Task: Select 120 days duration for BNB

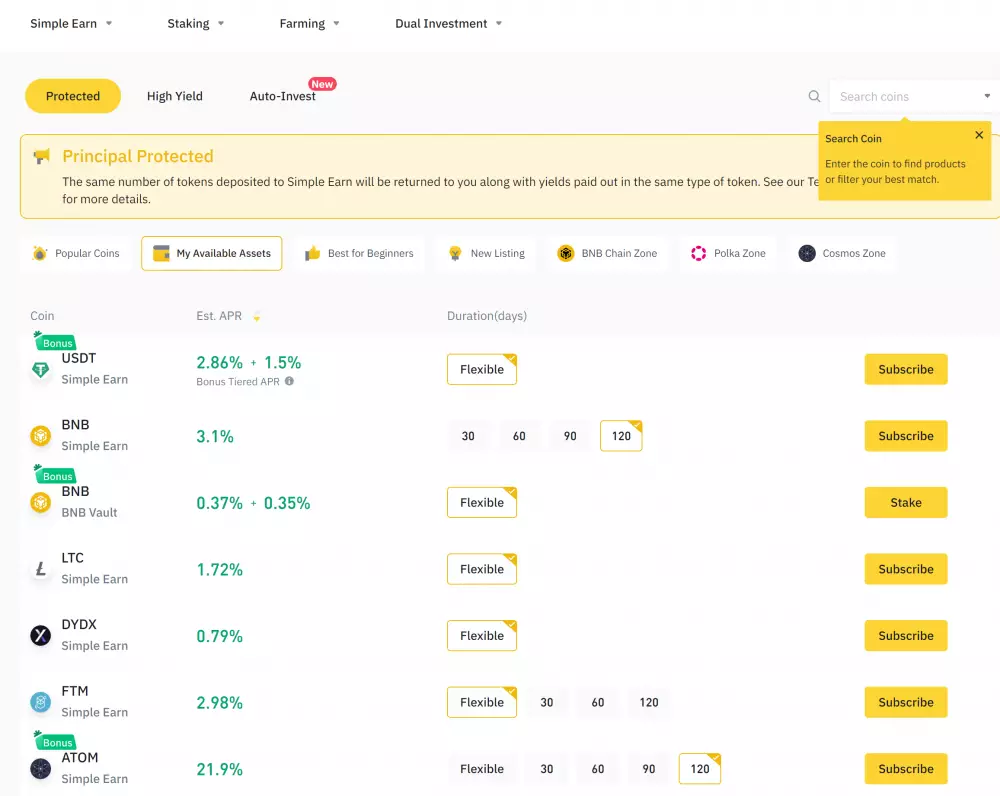Action: pyautogui.click(x=621, y=436)
